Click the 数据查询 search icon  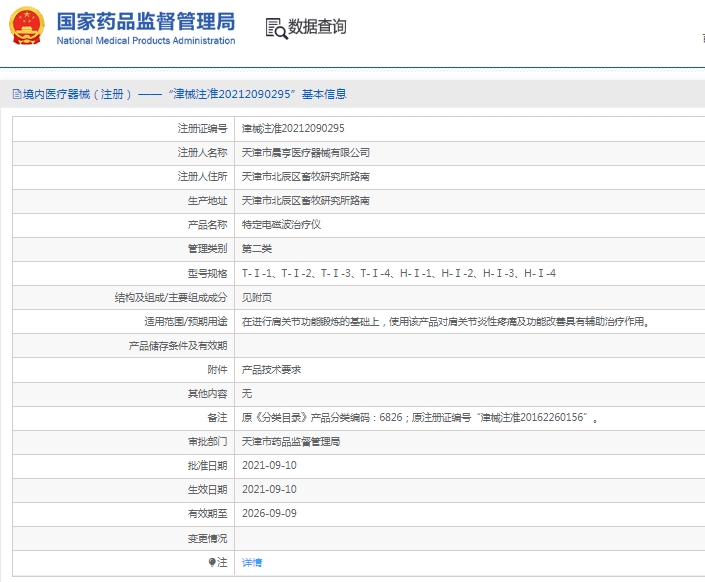click(x=276, y=28)
